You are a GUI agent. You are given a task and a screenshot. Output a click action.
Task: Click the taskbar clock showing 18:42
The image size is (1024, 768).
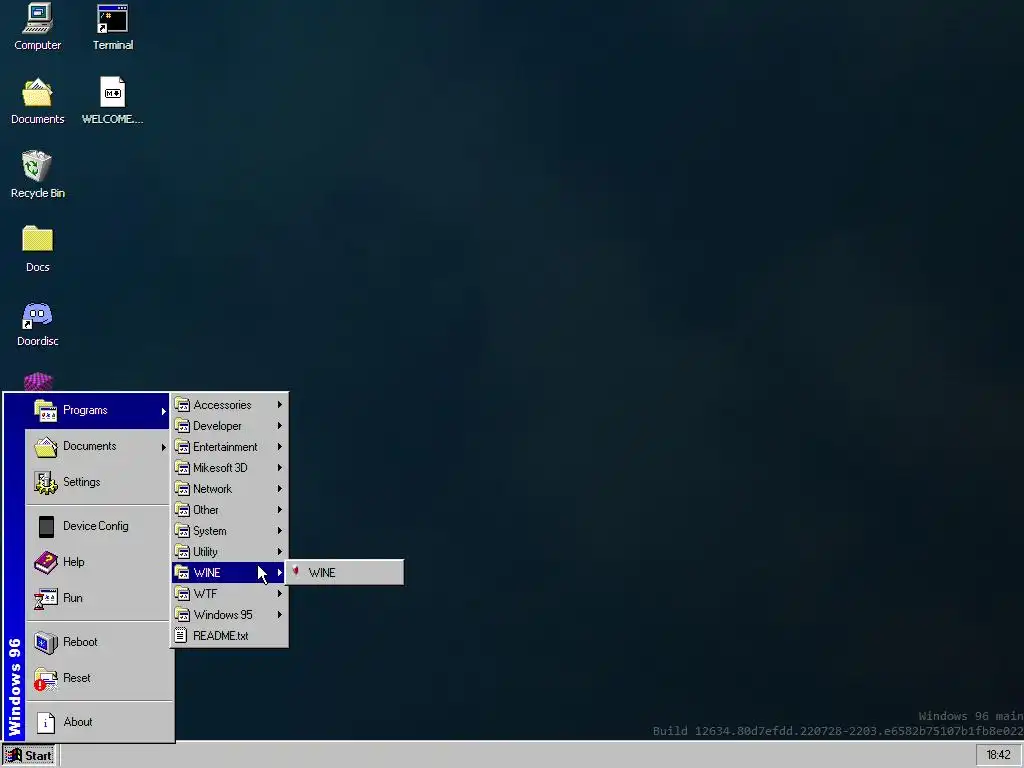point(999,755)
